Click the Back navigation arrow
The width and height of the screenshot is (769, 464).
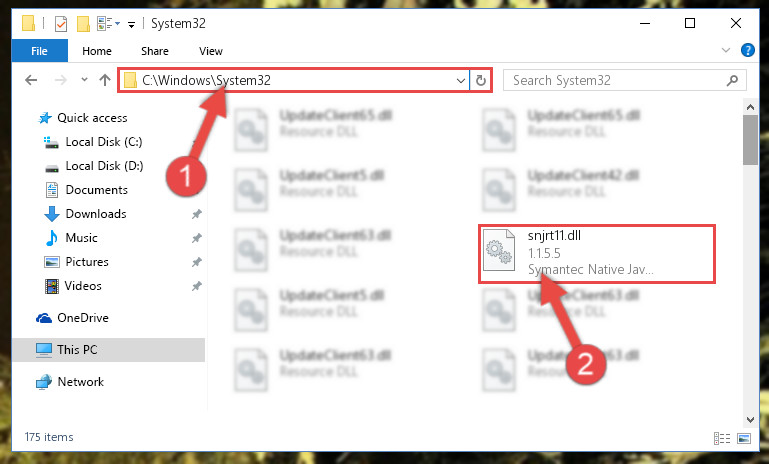pos(31,80)
